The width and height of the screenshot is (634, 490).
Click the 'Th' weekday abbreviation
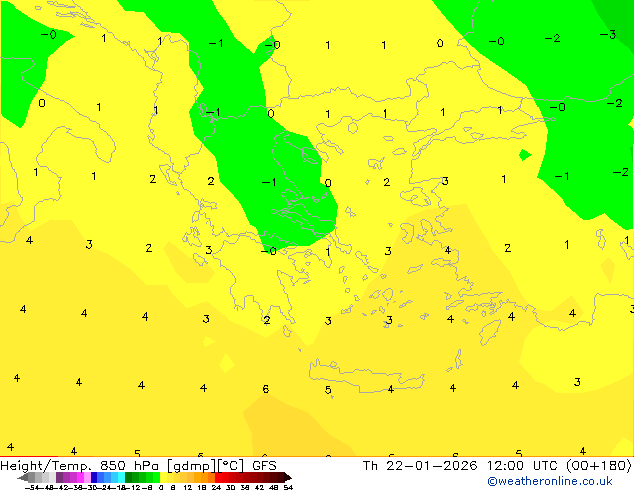370,466
